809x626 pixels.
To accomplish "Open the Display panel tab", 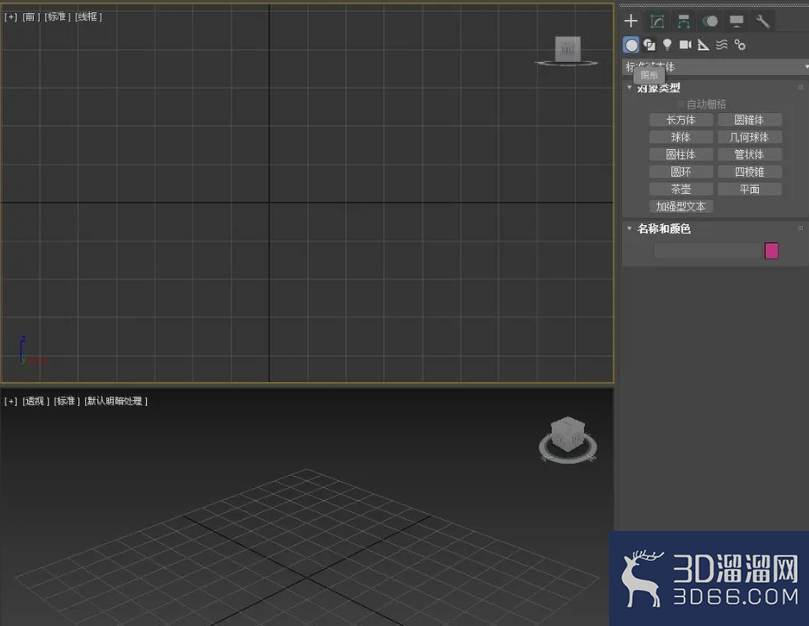I will [736, 21].
